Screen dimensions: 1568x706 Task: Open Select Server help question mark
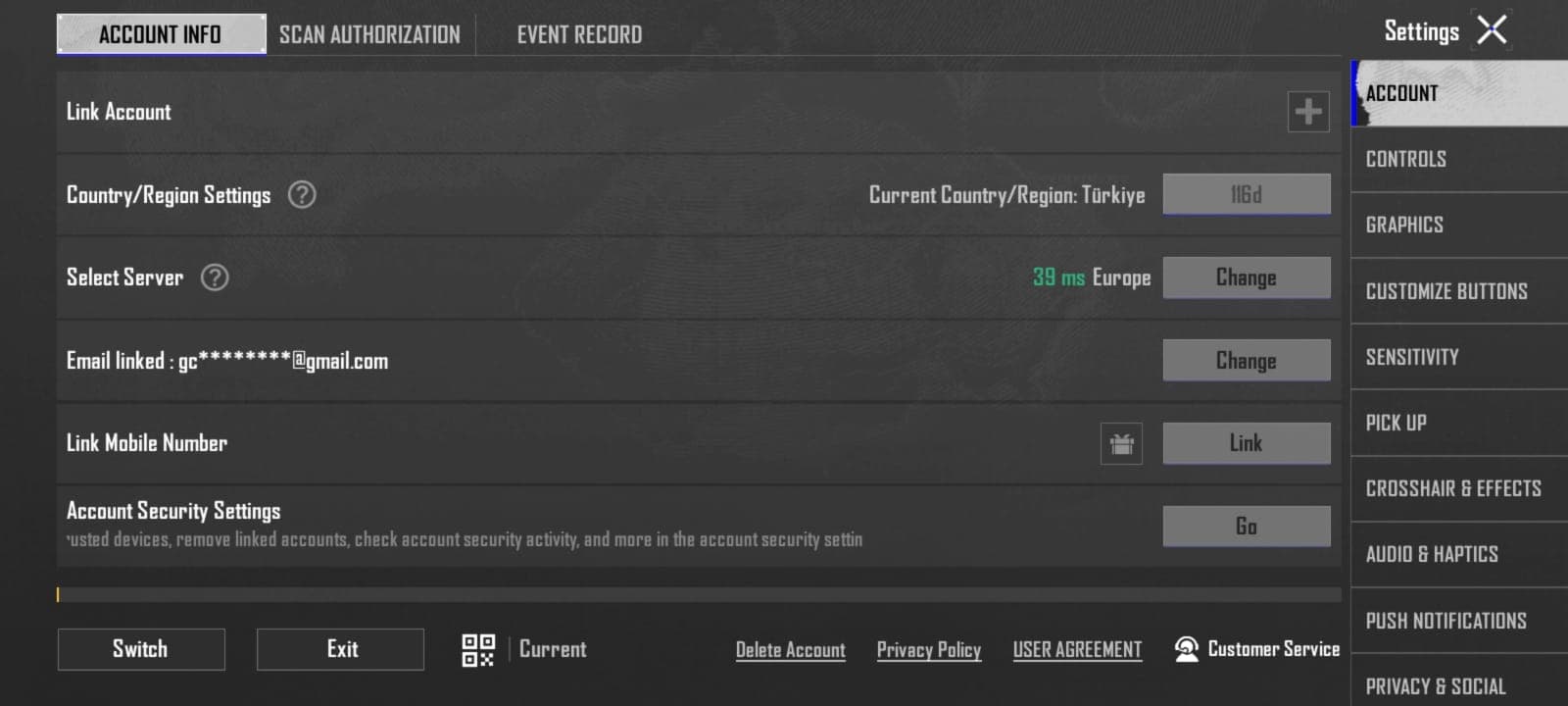tap(215, 277)
